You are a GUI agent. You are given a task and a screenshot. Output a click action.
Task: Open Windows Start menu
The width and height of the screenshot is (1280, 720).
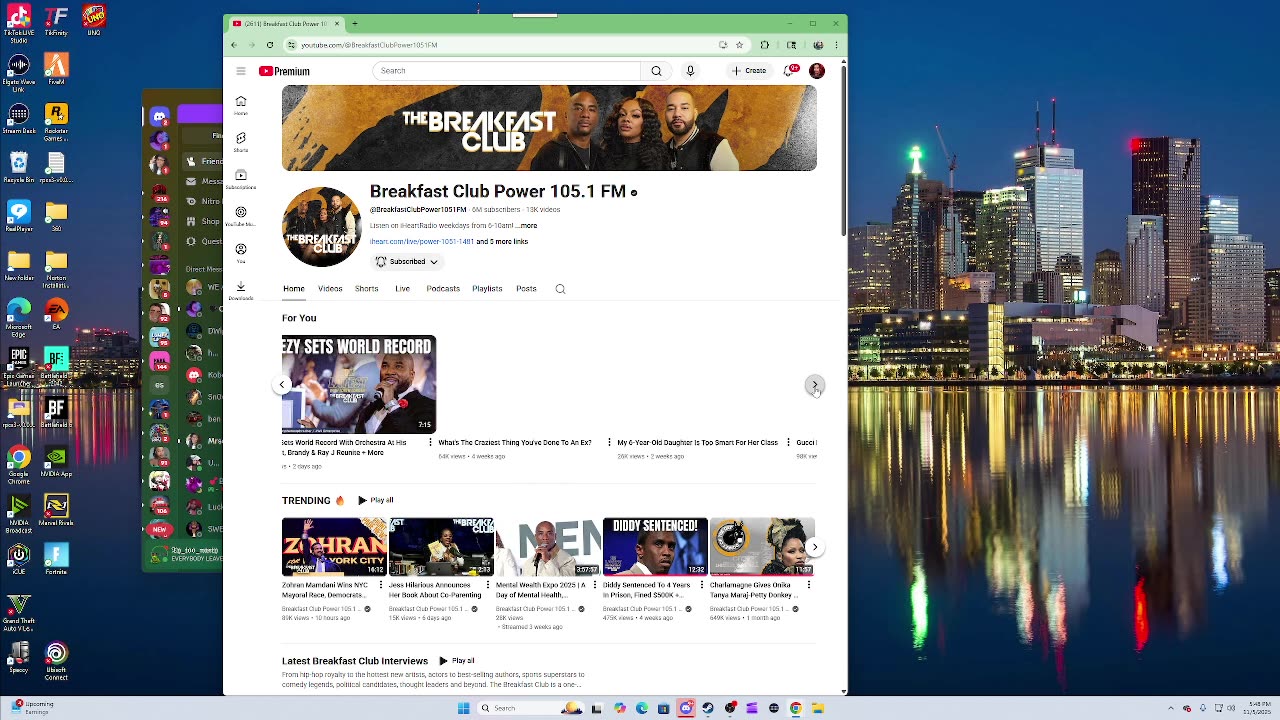pyautogui.click(x=463, y=708)
